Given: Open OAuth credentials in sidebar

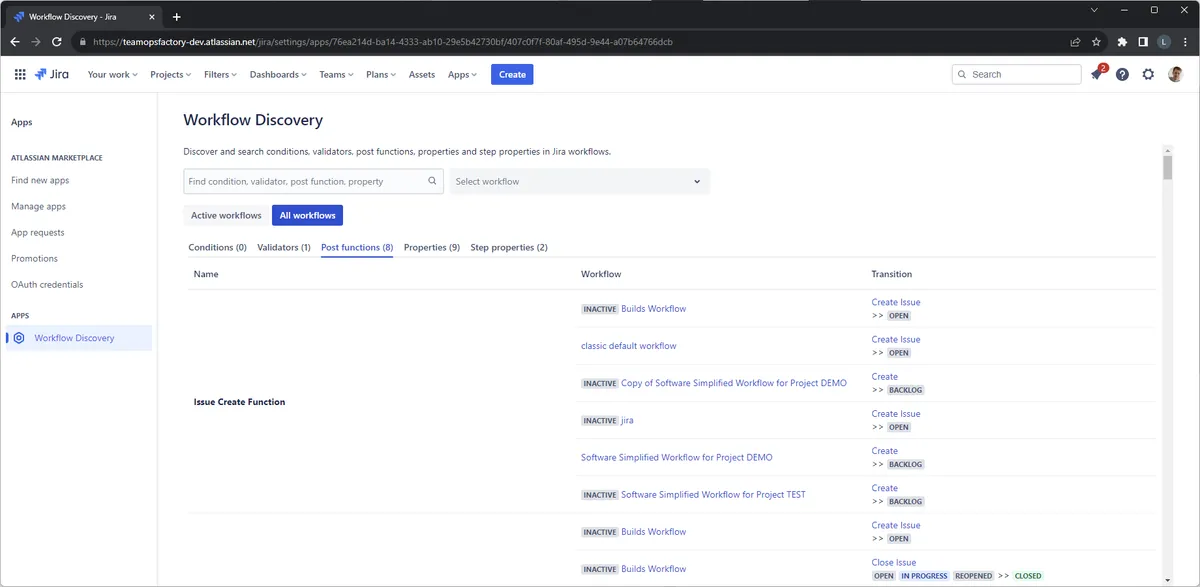Looking at the screenshot, I should (x=47, y=284).
